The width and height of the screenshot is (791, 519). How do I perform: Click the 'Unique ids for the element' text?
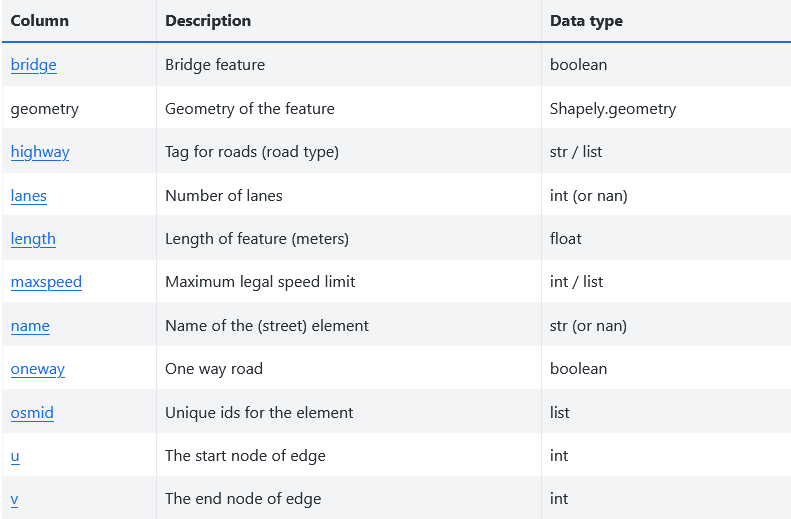(x=259, y=412)
